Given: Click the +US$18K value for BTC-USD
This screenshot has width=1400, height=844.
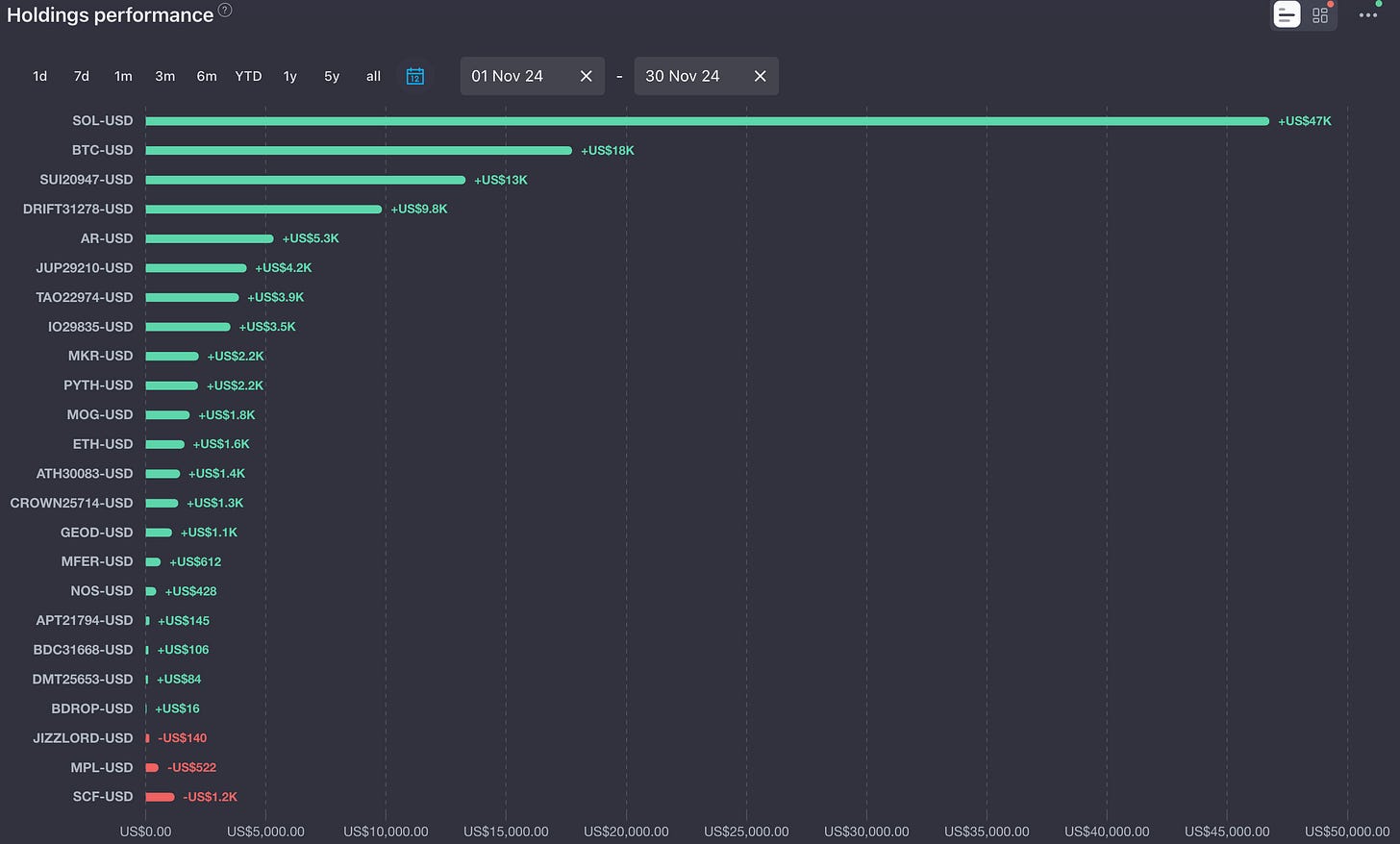Looking at the screenshot, I should pyautogui.click(x=608, y=151).
